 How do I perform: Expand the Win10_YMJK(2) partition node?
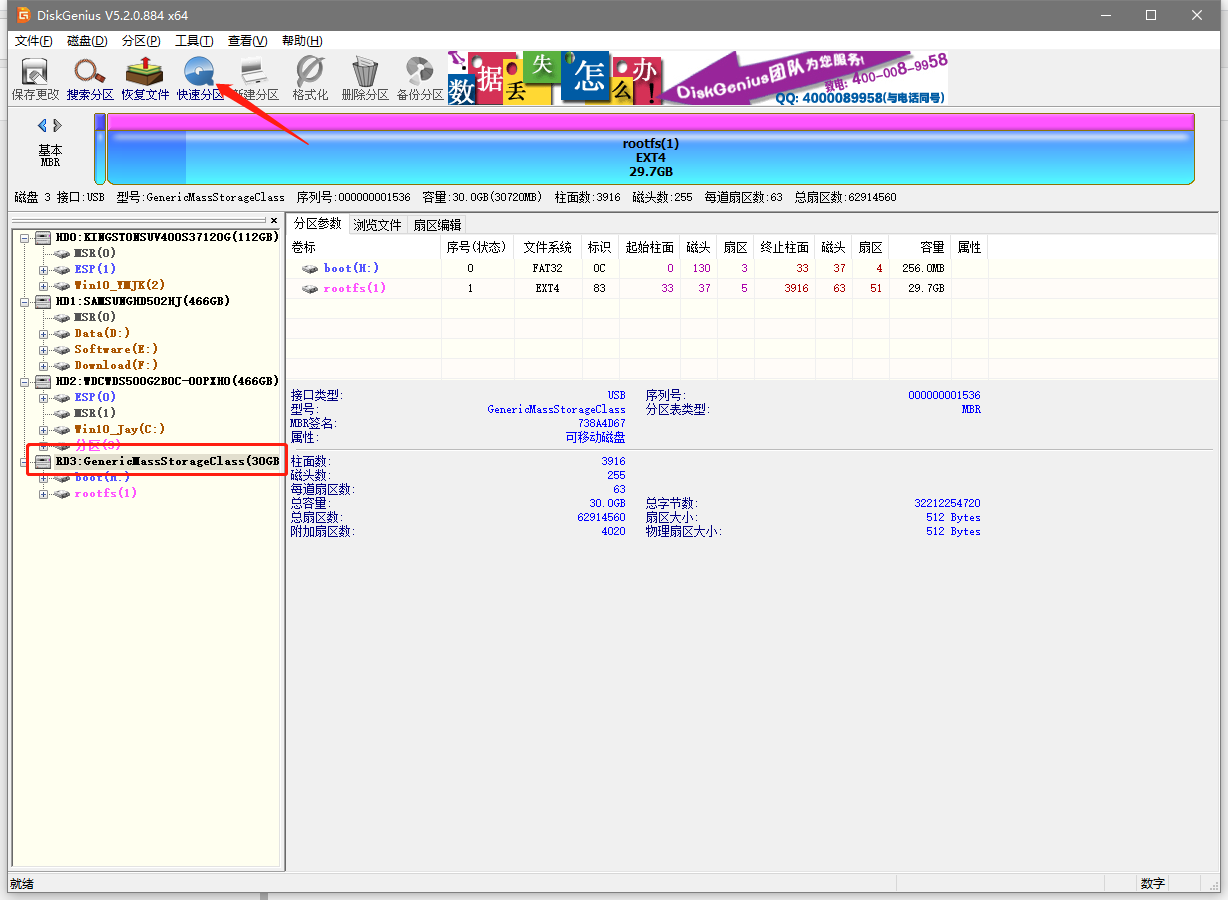coord(44,285)
